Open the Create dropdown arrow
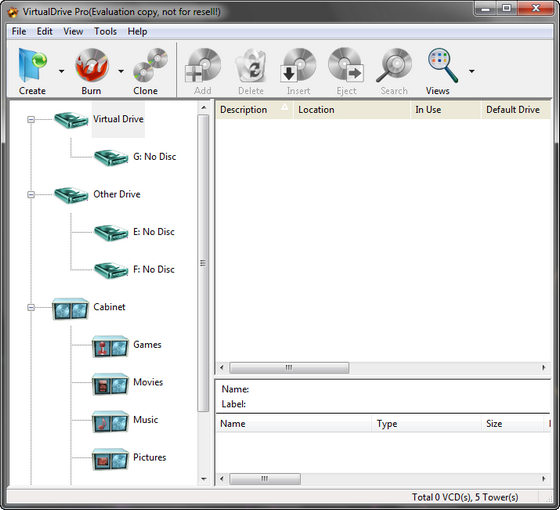 (x=61, y=71)
